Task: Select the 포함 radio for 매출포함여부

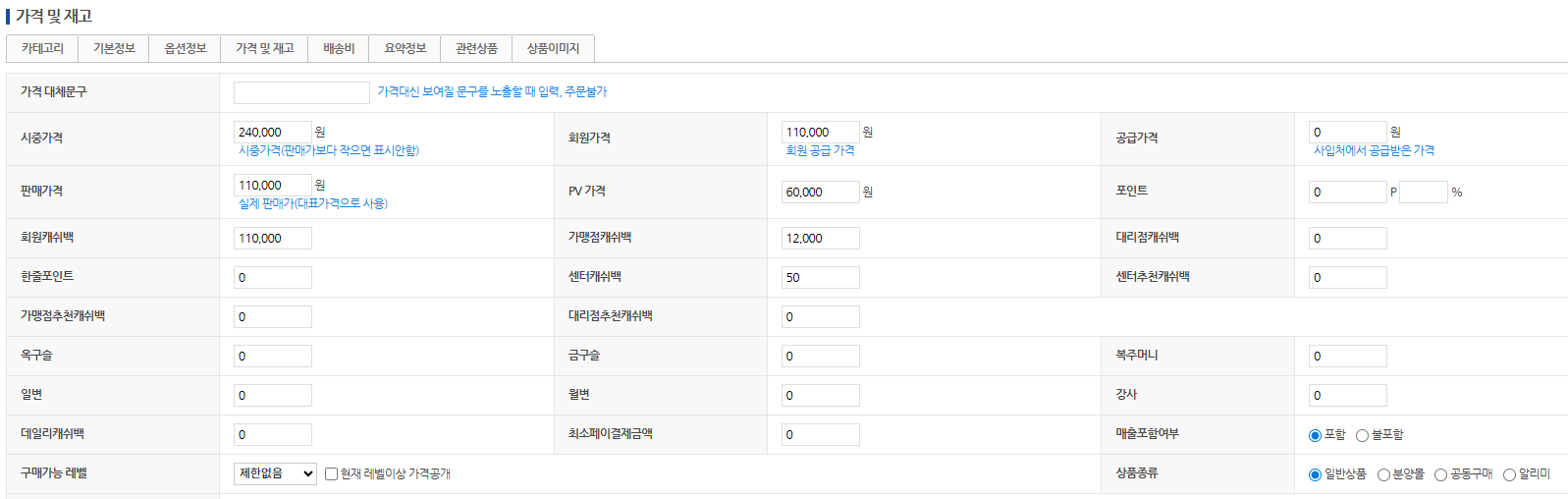Action: [1315, 435]
